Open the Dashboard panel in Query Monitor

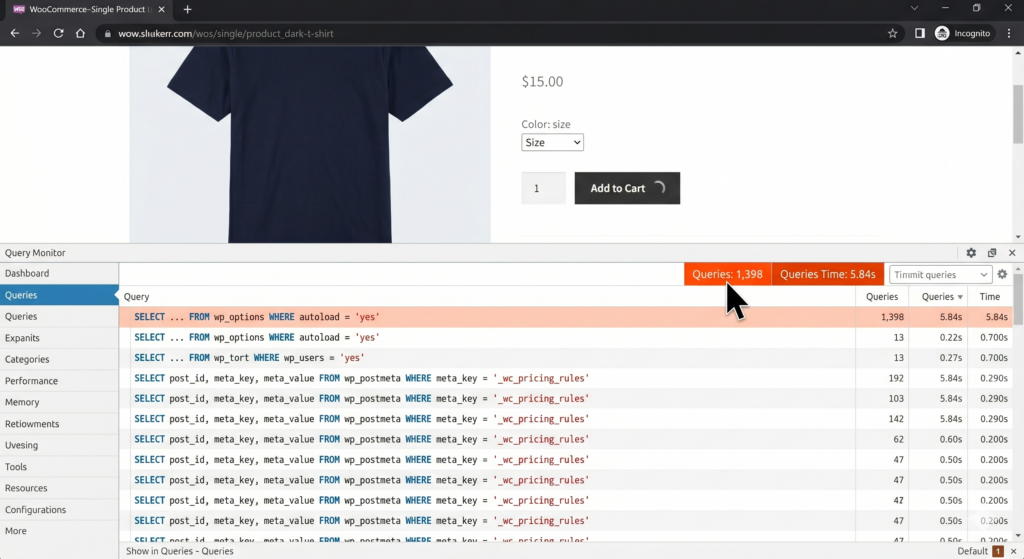tap(59, 273)
